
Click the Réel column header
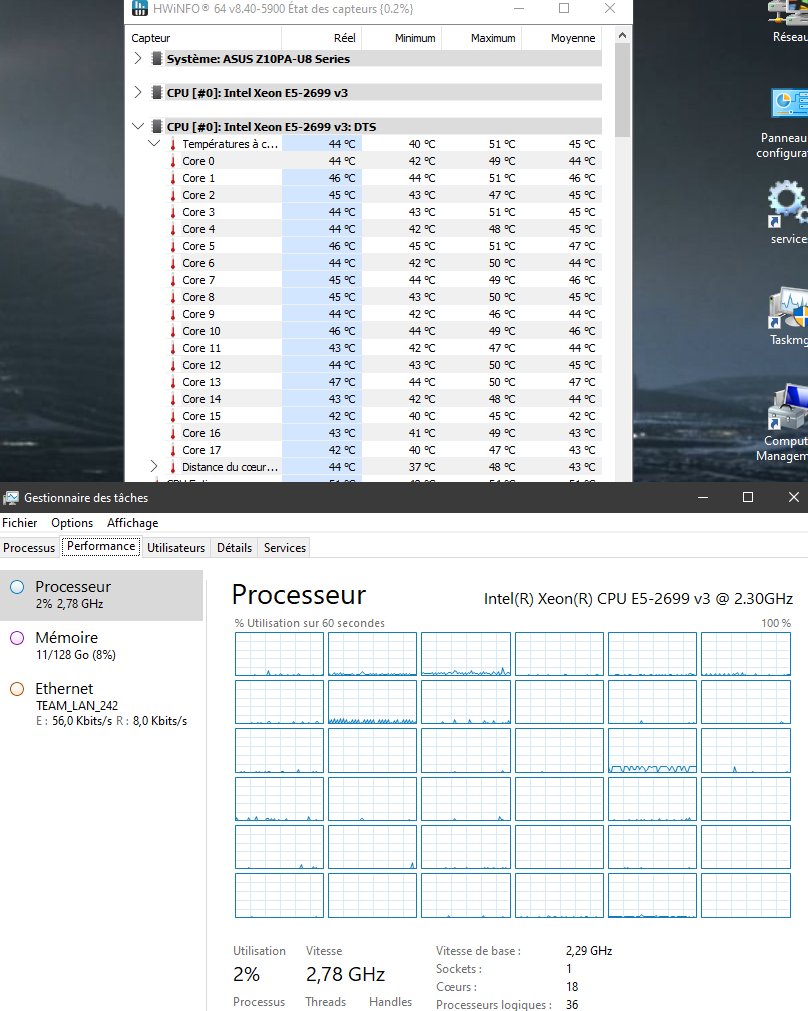point(321,38)
